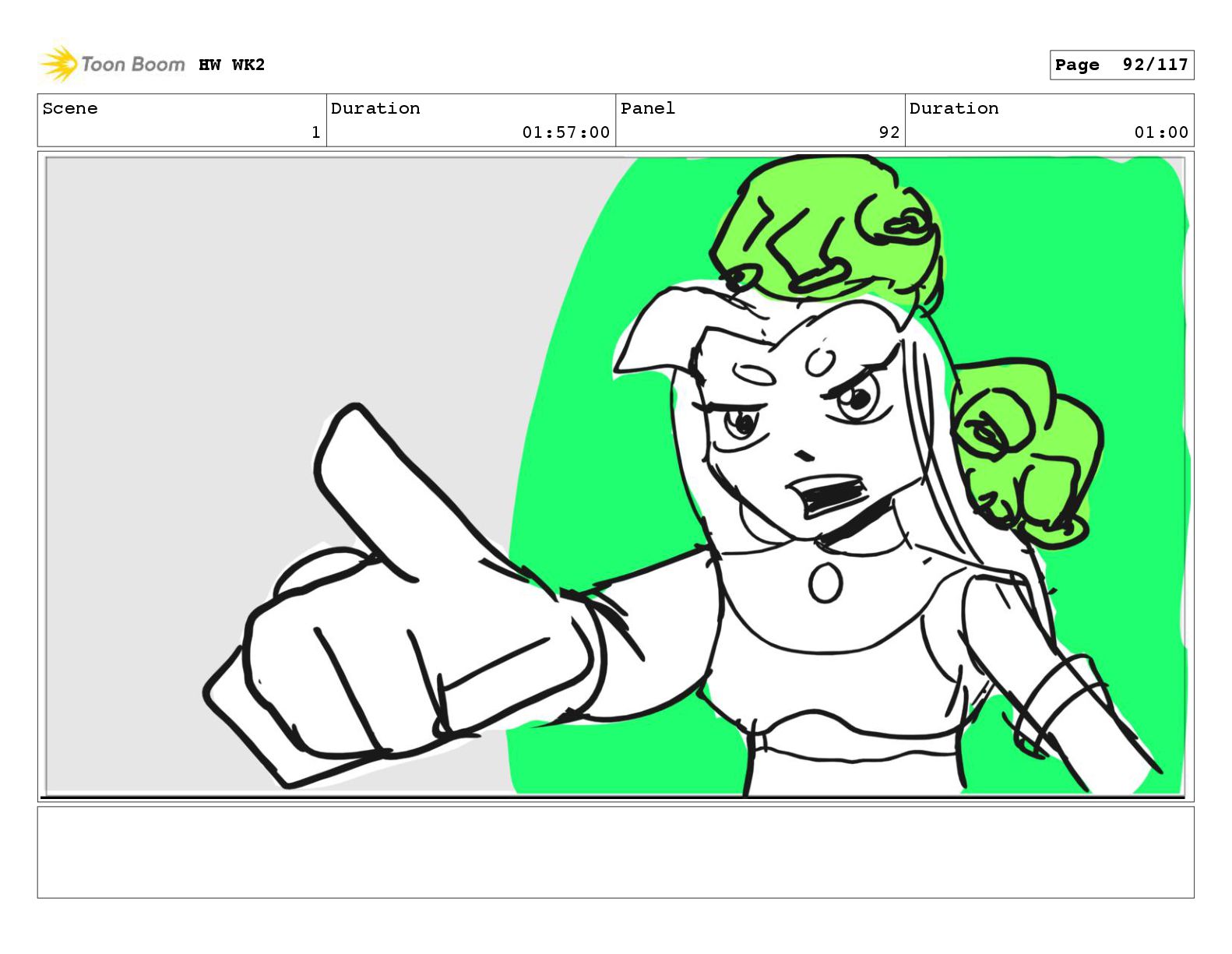Image resolution: width=1232 pixels, height=954 pixels.
Task: Click the scene number value 1
Action: (315, 132)
